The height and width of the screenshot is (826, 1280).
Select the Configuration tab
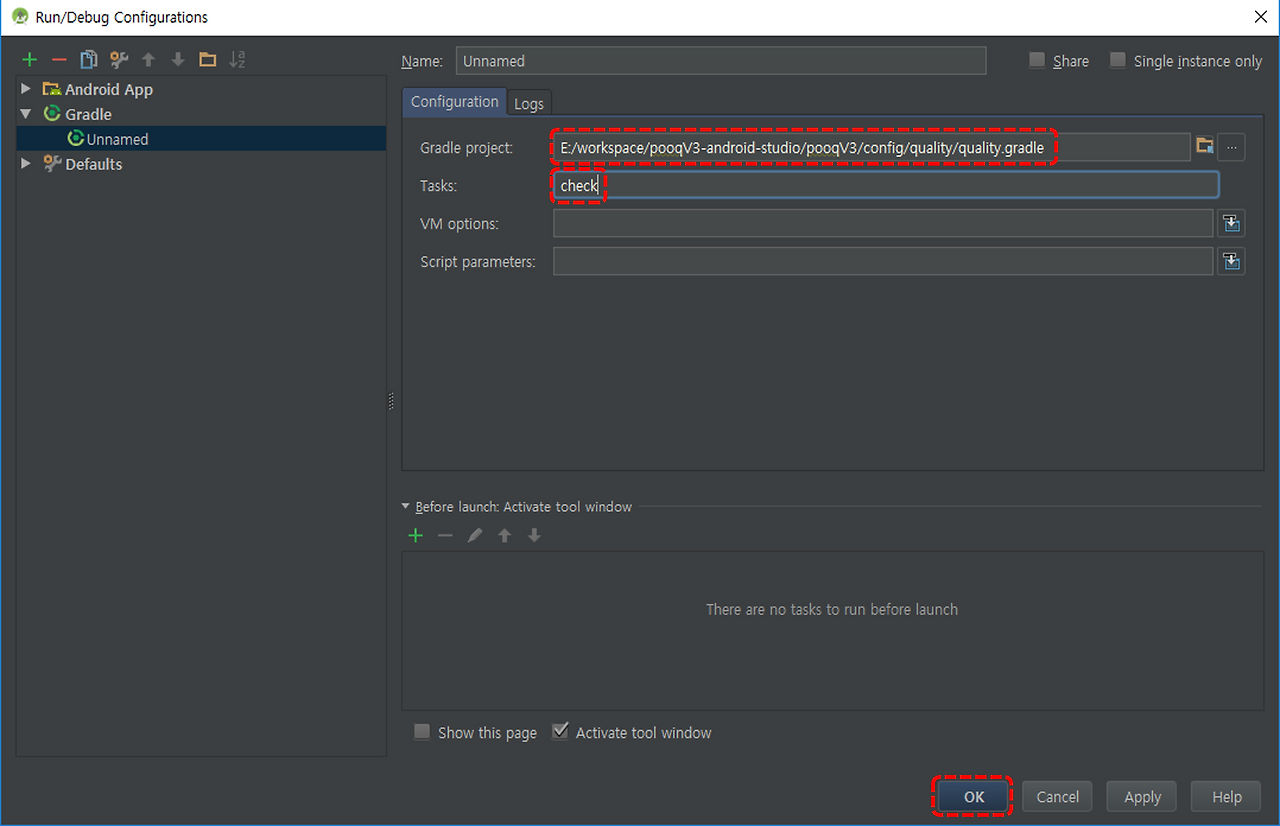click(454, 102)
